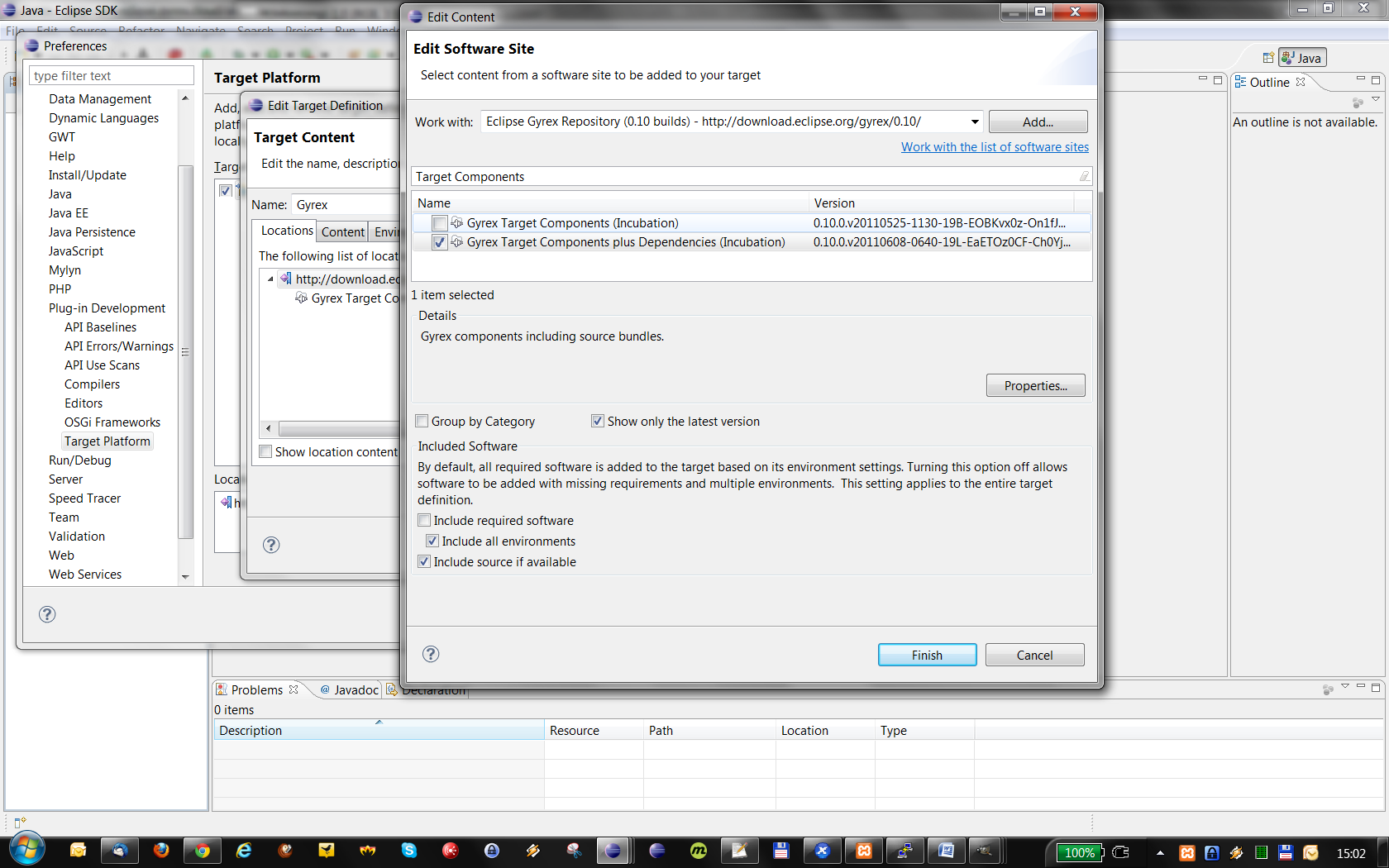This screenshot has width=1389, height=868.
Task: Open Firefox from the taskbar
Action: pos(161,850)
